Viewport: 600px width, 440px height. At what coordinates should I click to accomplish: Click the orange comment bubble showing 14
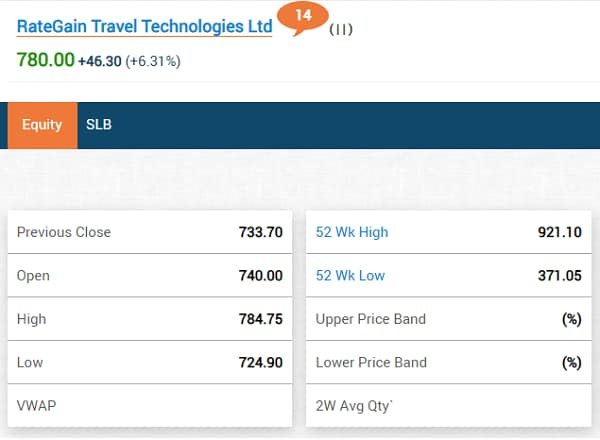[x=303, y=17]
